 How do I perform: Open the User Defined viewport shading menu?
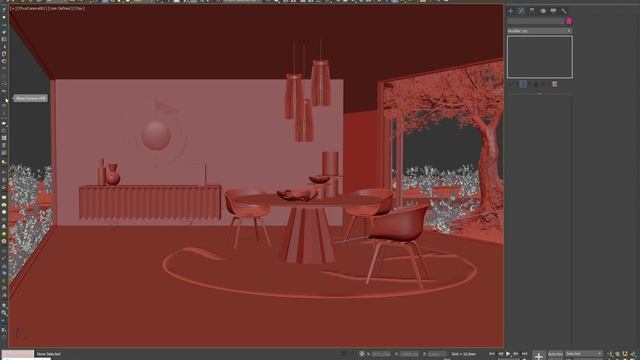pyautogui.click(x=61, y=8)
